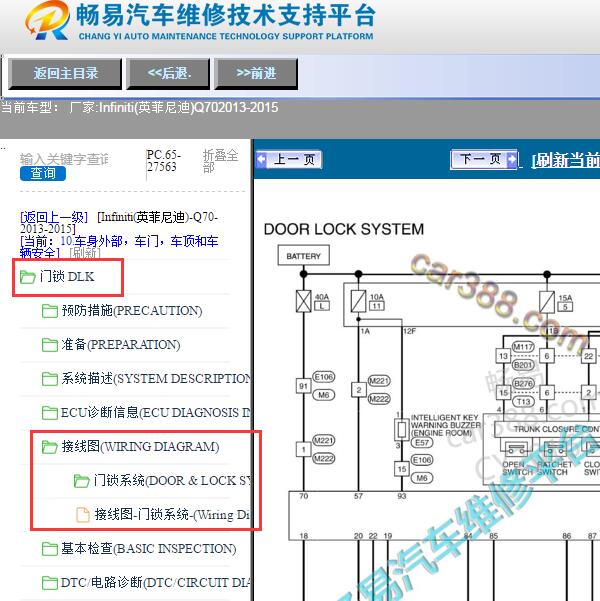Go back with <<后退 button

(168, 74)
